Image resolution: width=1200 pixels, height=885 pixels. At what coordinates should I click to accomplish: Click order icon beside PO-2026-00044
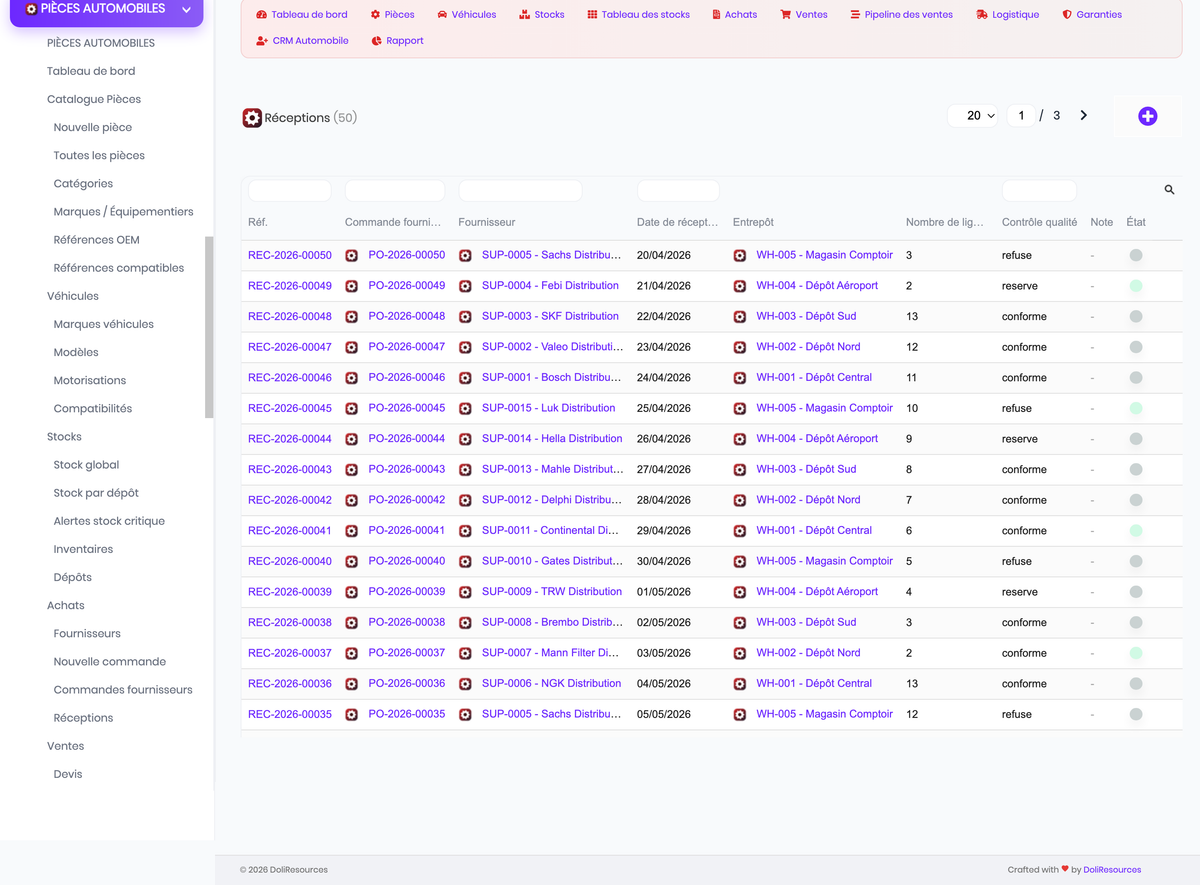351,439
